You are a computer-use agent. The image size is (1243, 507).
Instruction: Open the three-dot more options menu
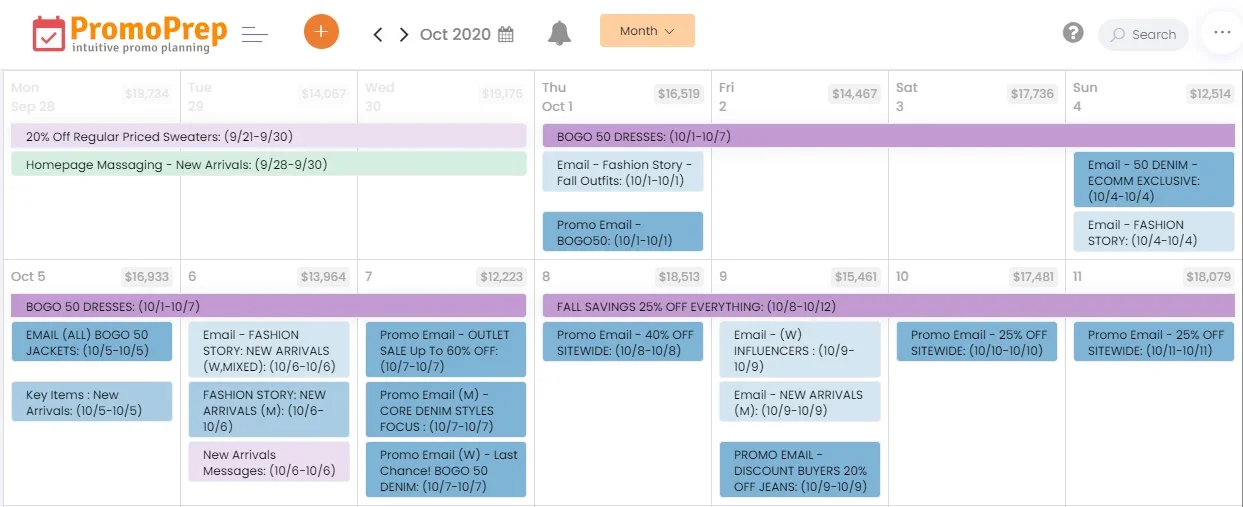(1222, 33)
